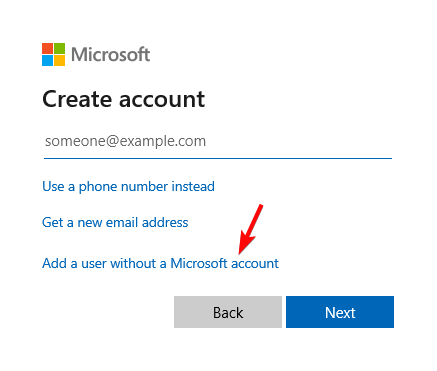Choose Get a new email address
Image resolution: width=437 pixels, height=371 pixels.
point(115,222)
